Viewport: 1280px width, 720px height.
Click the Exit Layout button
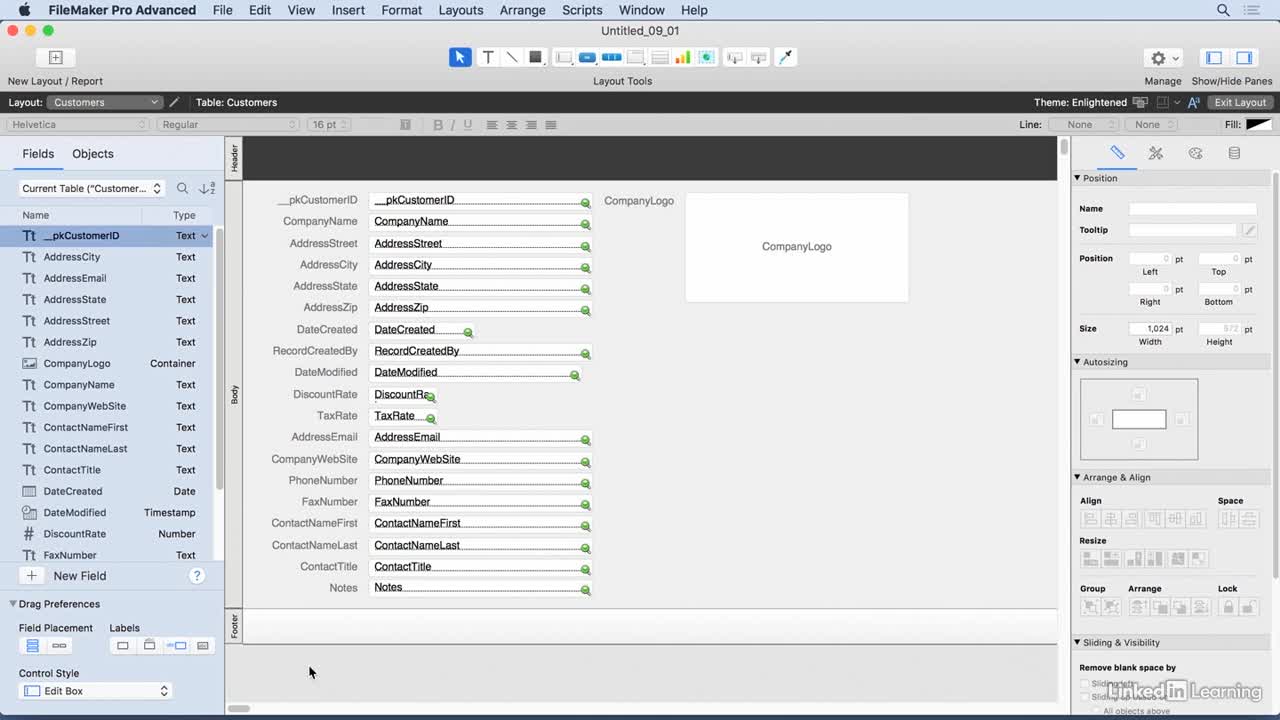point(1240,102)
